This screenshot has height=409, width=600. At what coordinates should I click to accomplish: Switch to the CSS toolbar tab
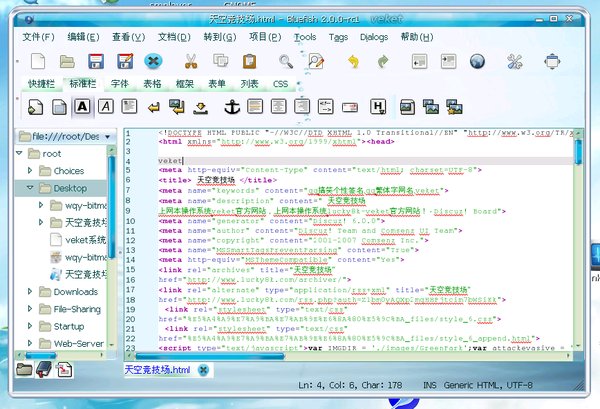pyautogui.click(x=281, y=84)
